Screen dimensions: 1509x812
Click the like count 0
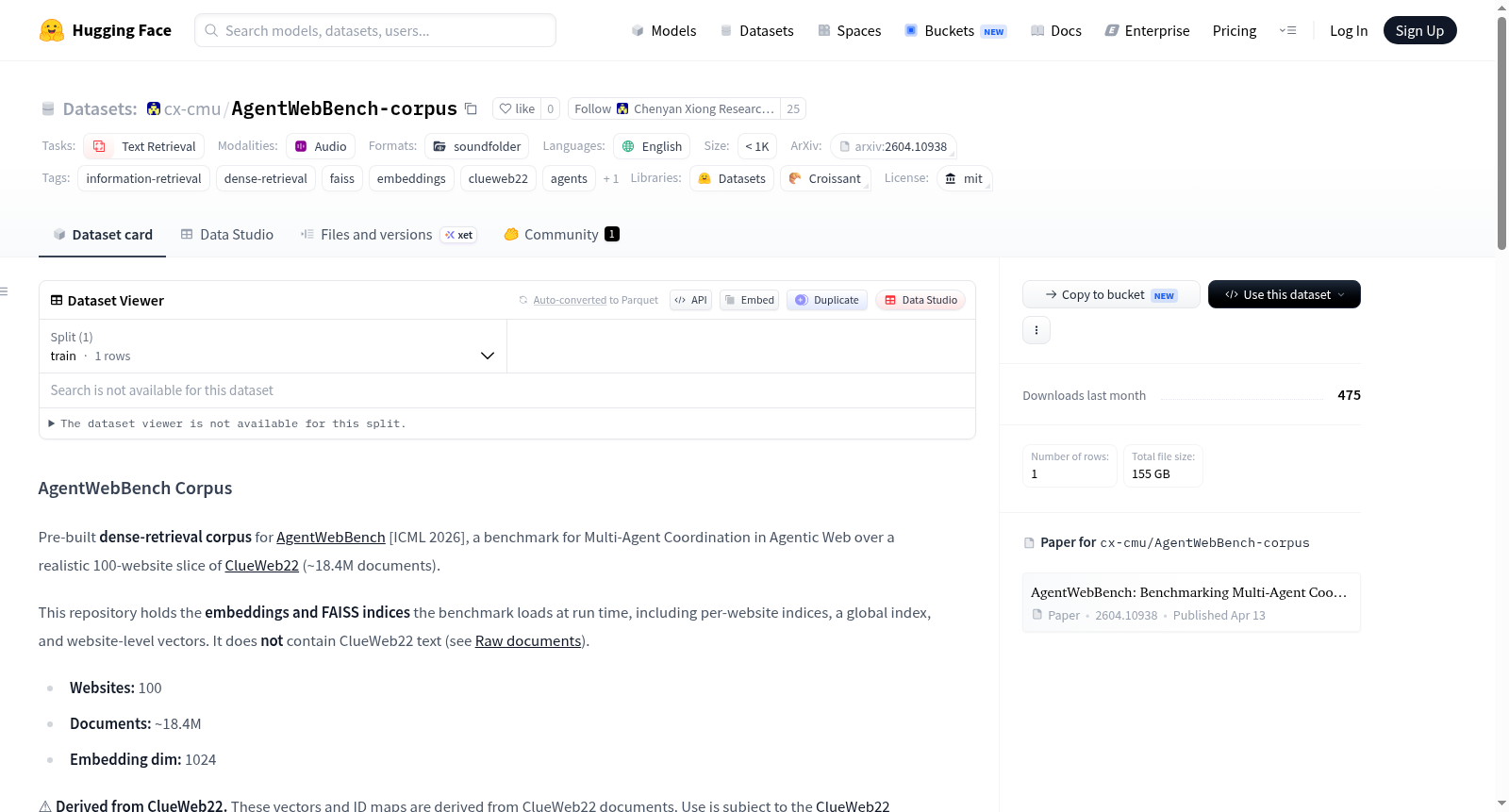(551, 108)
